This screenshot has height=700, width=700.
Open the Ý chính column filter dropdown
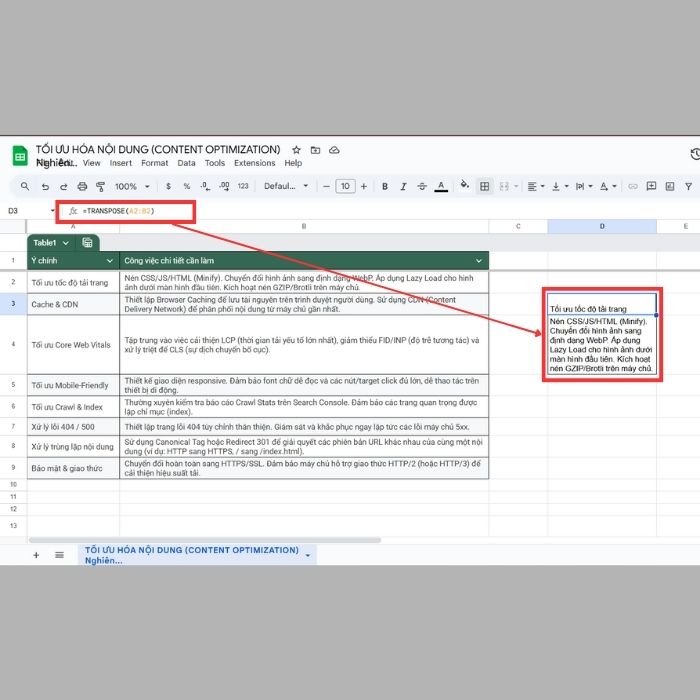pos(110,261)
